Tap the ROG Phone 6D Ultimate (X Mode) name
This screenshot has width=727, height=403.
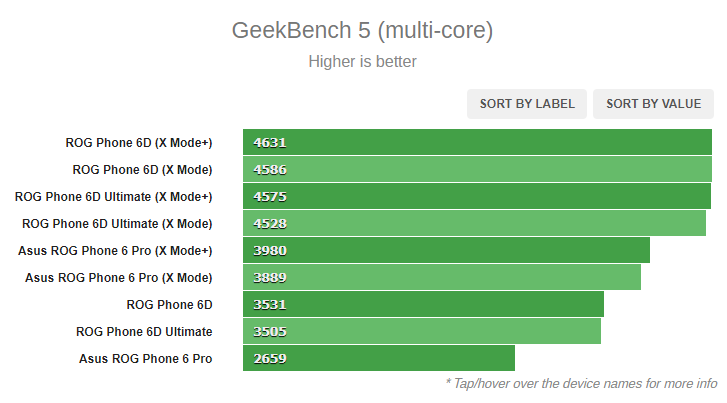(117, 224)
